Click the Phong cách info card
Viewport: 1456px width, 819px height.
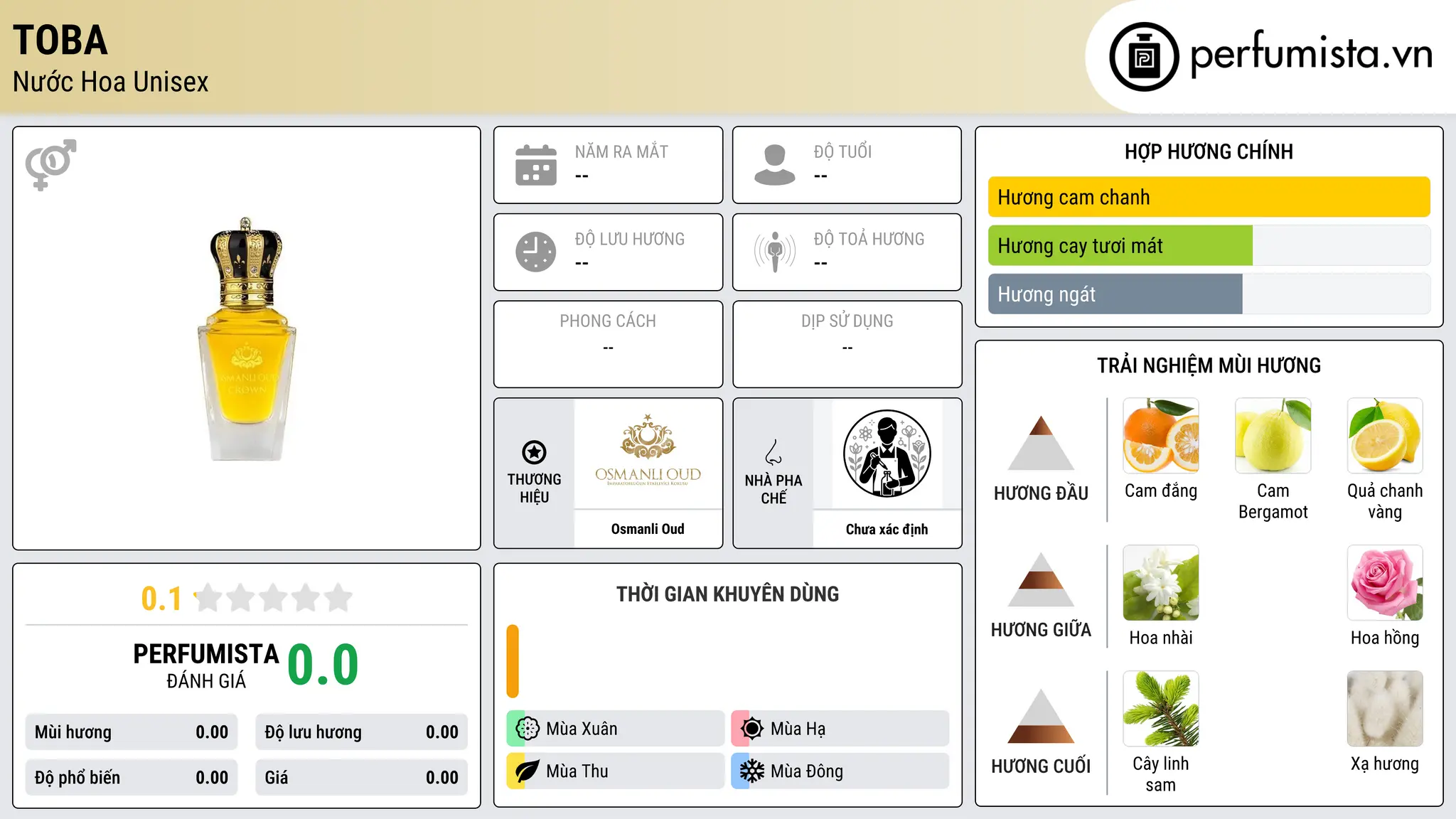point(608,344)
